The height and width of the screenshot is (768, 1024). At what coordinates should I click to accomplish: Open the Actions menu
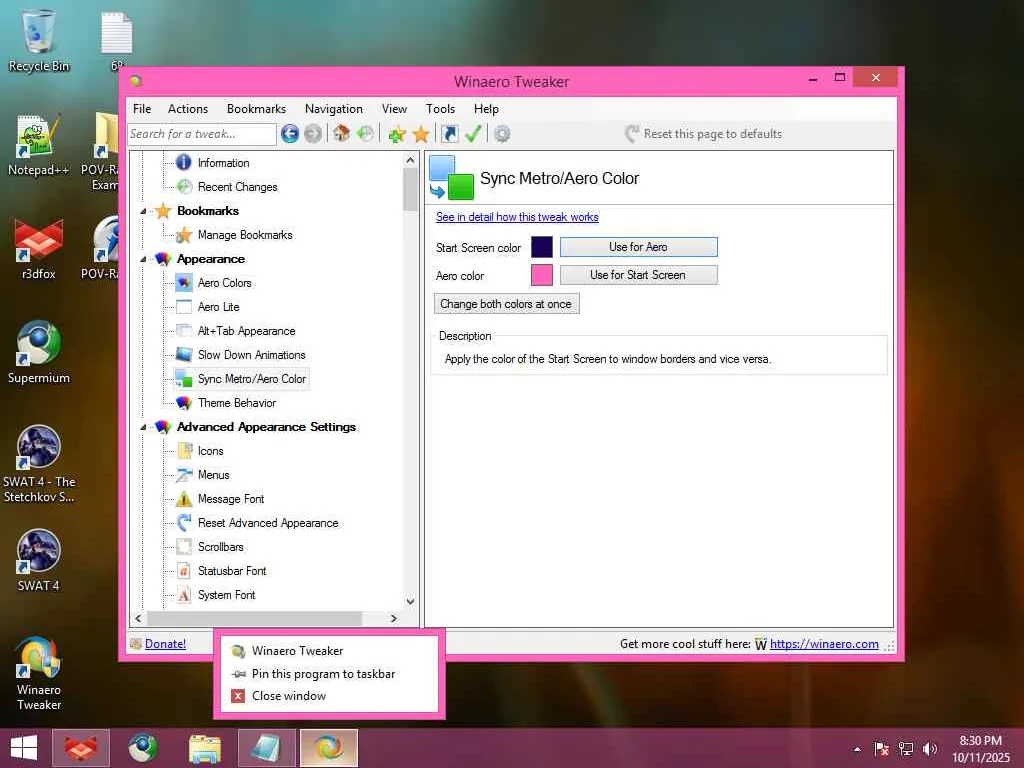point(187,108)
